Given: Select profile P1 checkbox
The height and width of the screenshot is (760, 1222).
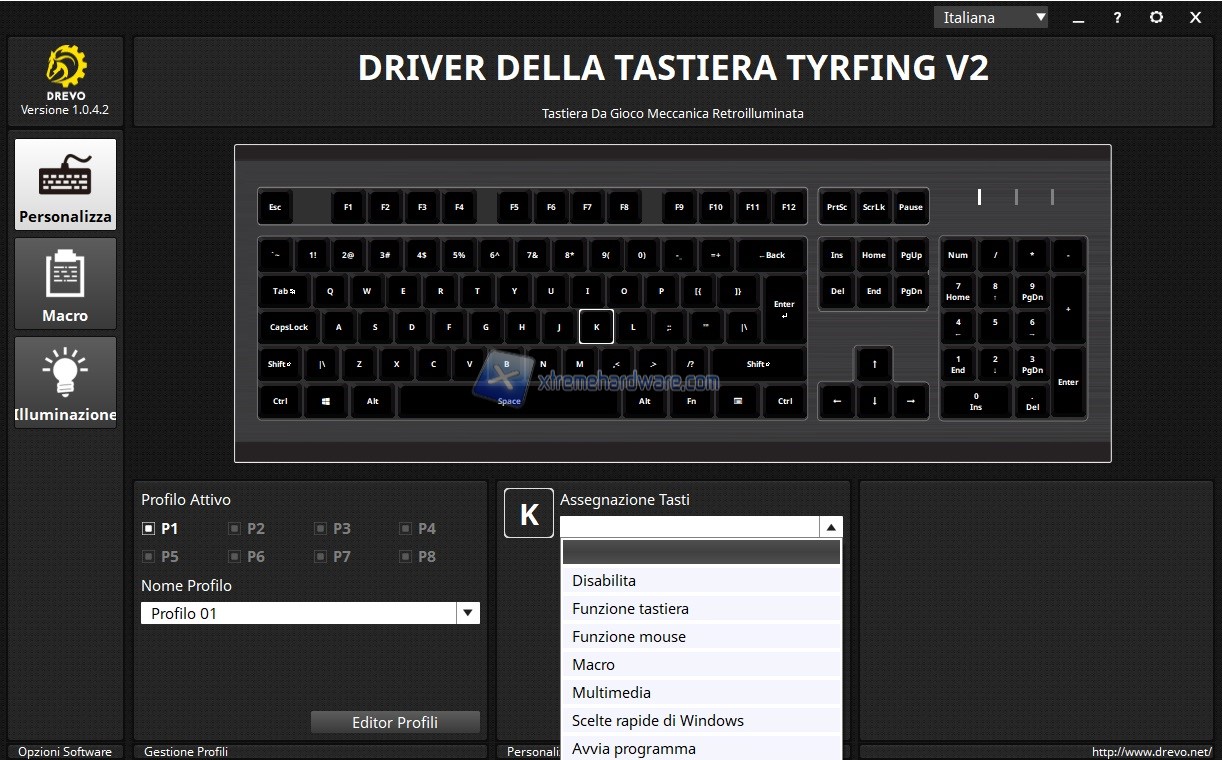Looking at the screenshot, I should pyautogui.click(x=148, y=528).
